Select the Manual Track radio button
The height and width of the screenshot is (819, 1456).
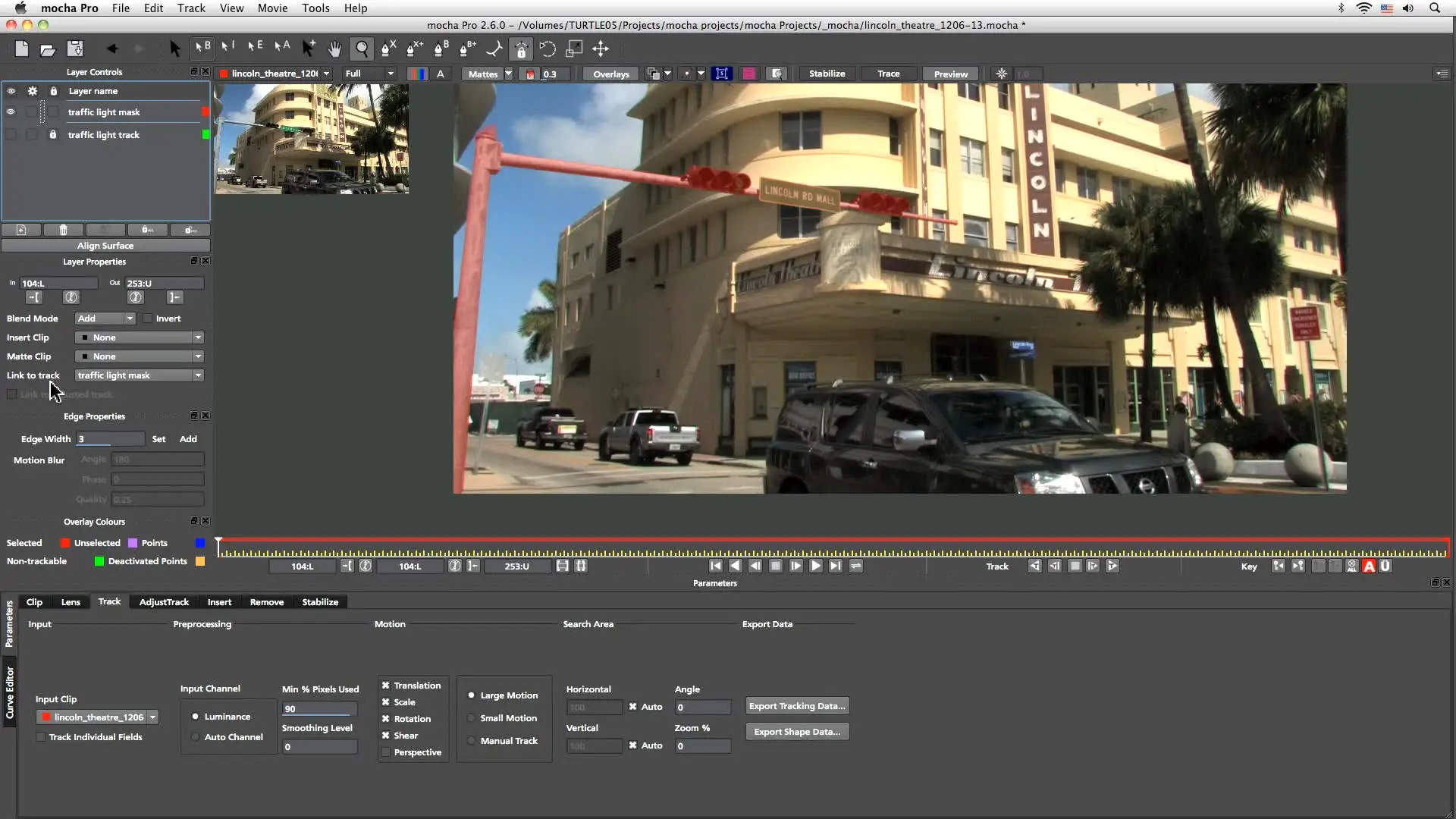tap(472, 741)
